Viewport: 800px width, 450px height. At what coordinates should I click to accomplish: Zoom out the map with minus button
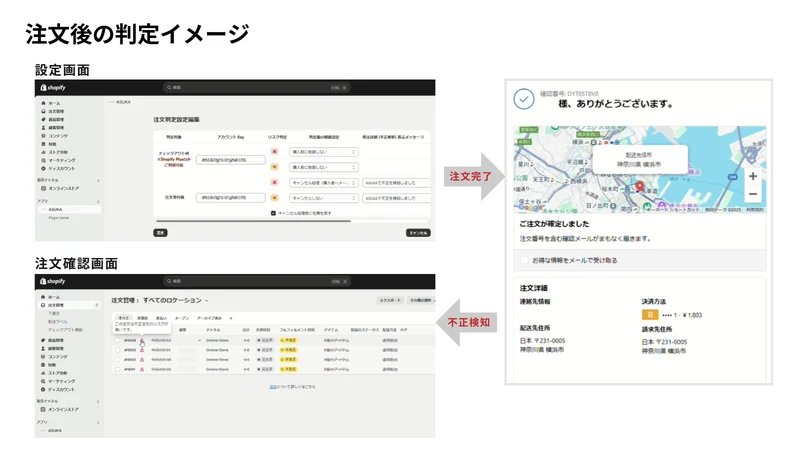click(x=753, y=194)
